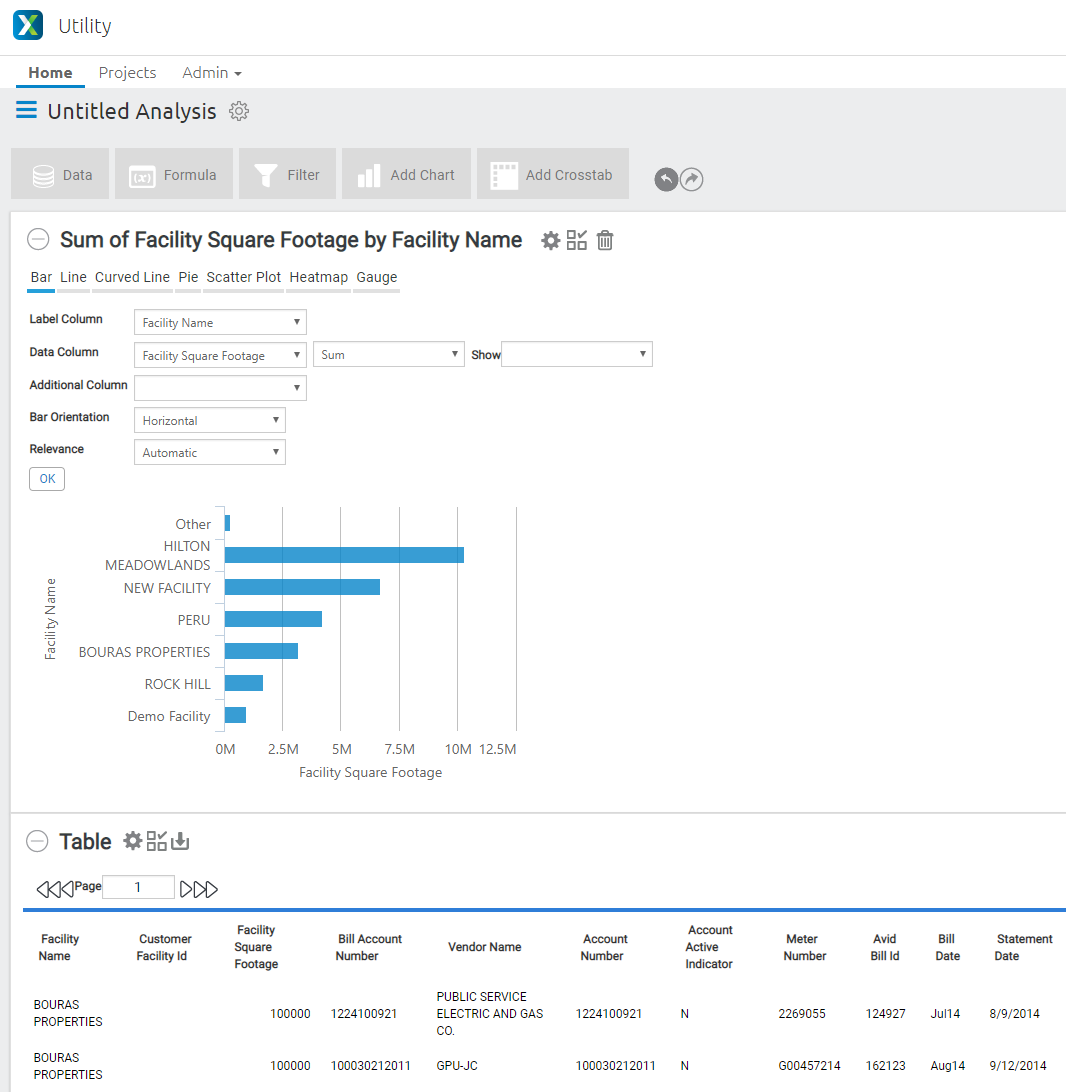Select the Scatter Plot chart tab

pos(244,277)
